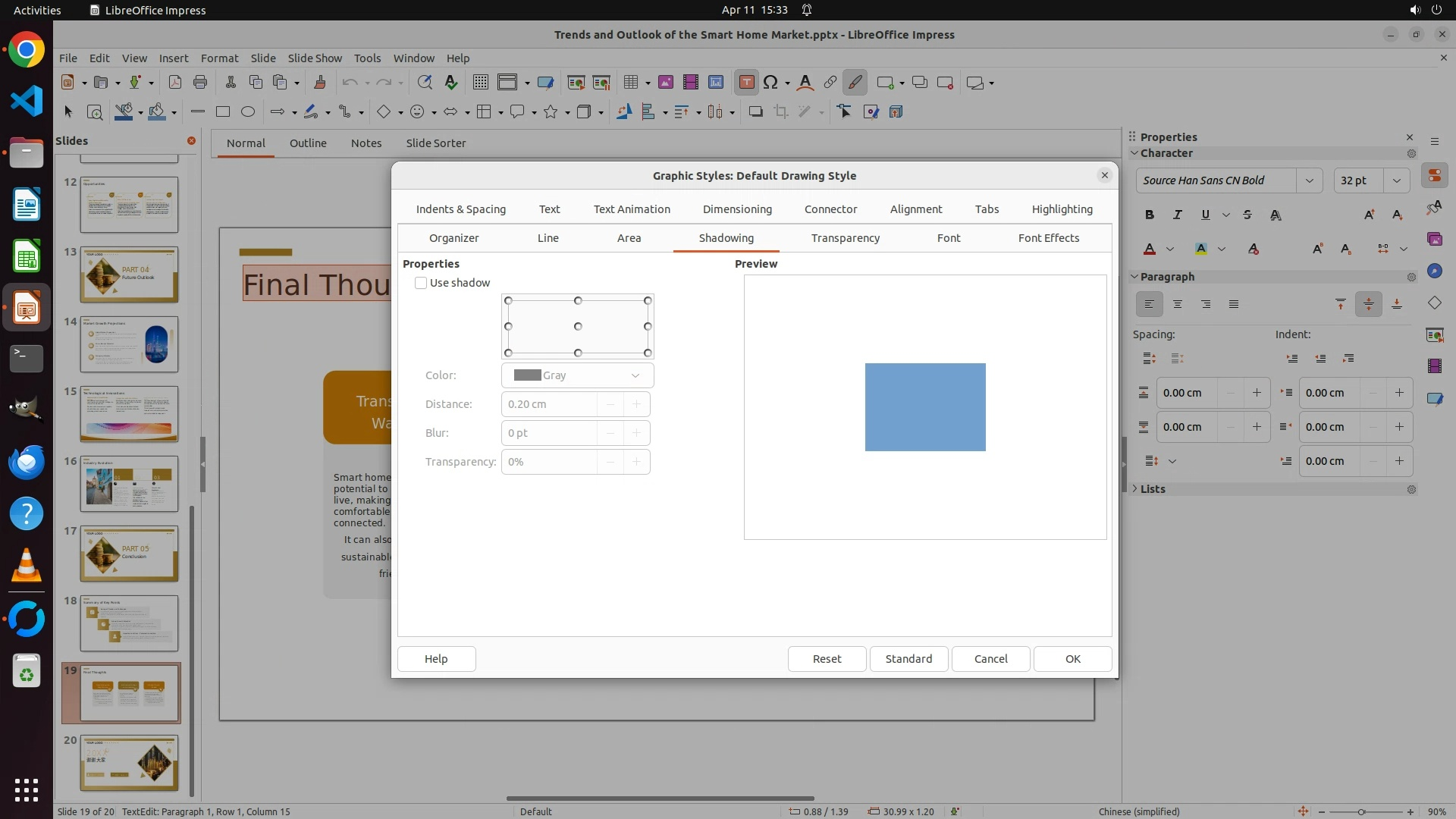Select the Ellipse shape tool

tap(247, 112)
